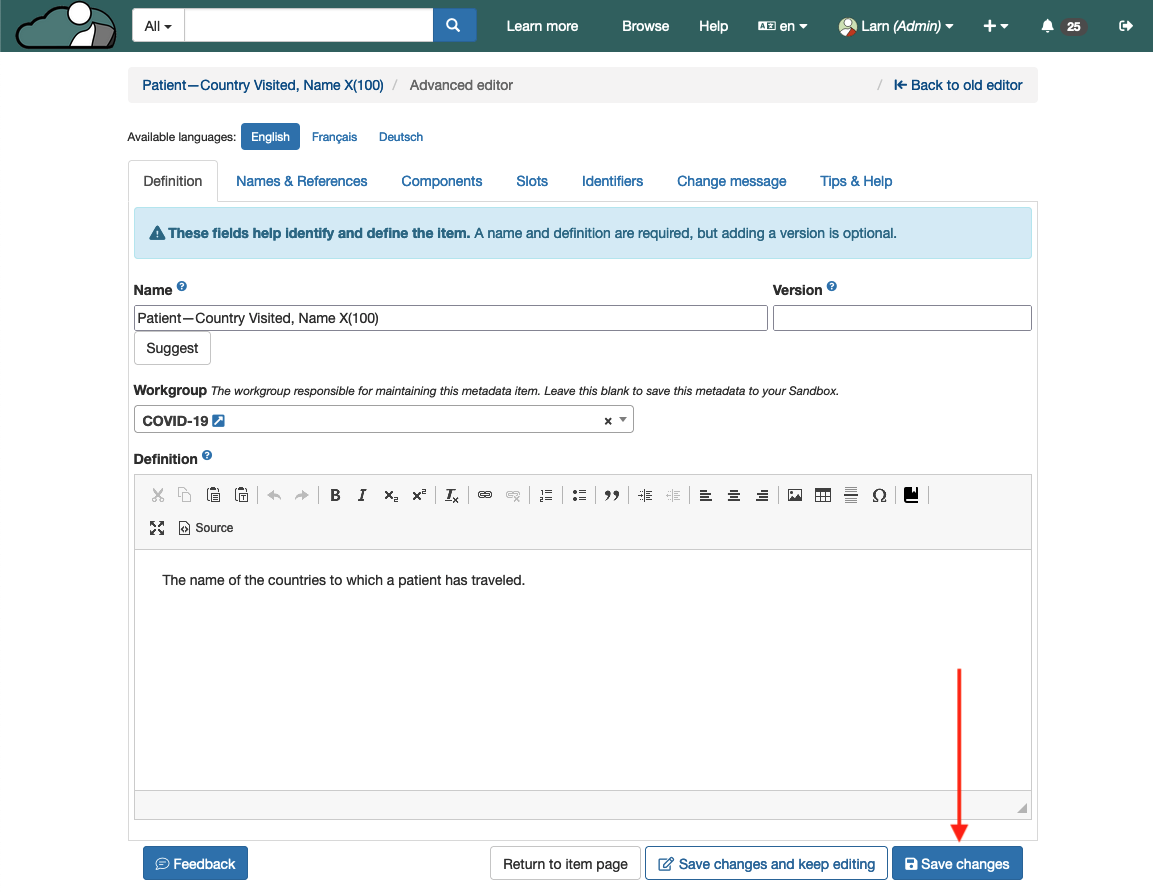Image resolution: width=1153 pixels, height=892 pixels.
Task: Follow the Back to old editor link
Action: click(x=958, y=85)
